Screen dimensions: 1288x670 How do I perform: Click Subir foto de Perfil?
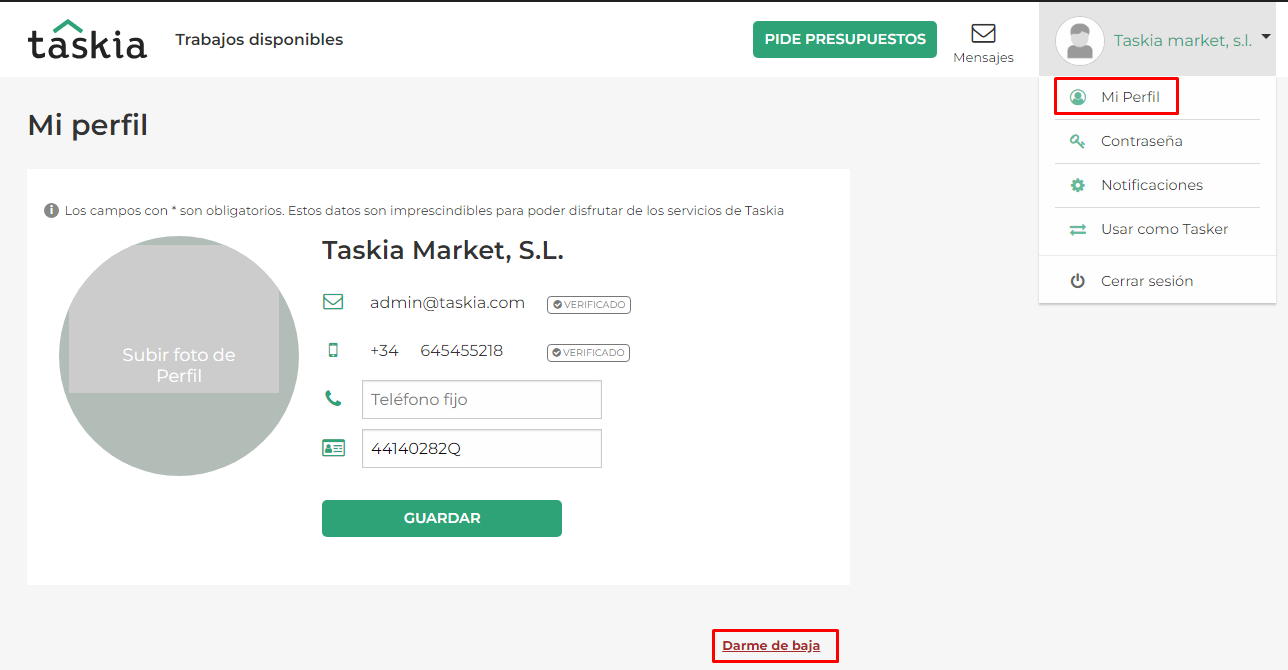(179, 365)
